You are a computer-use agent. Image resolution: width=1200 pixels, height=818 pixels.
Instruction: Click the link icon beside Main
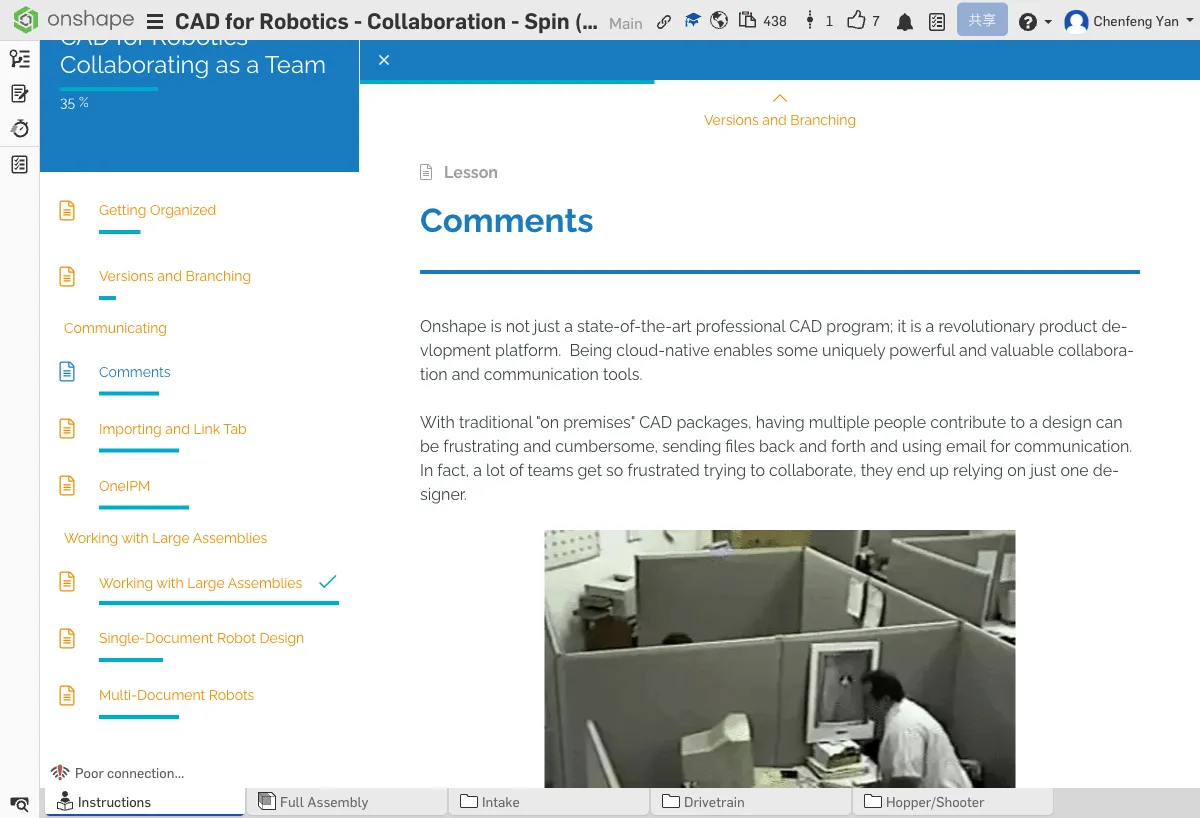pos(664,21)
